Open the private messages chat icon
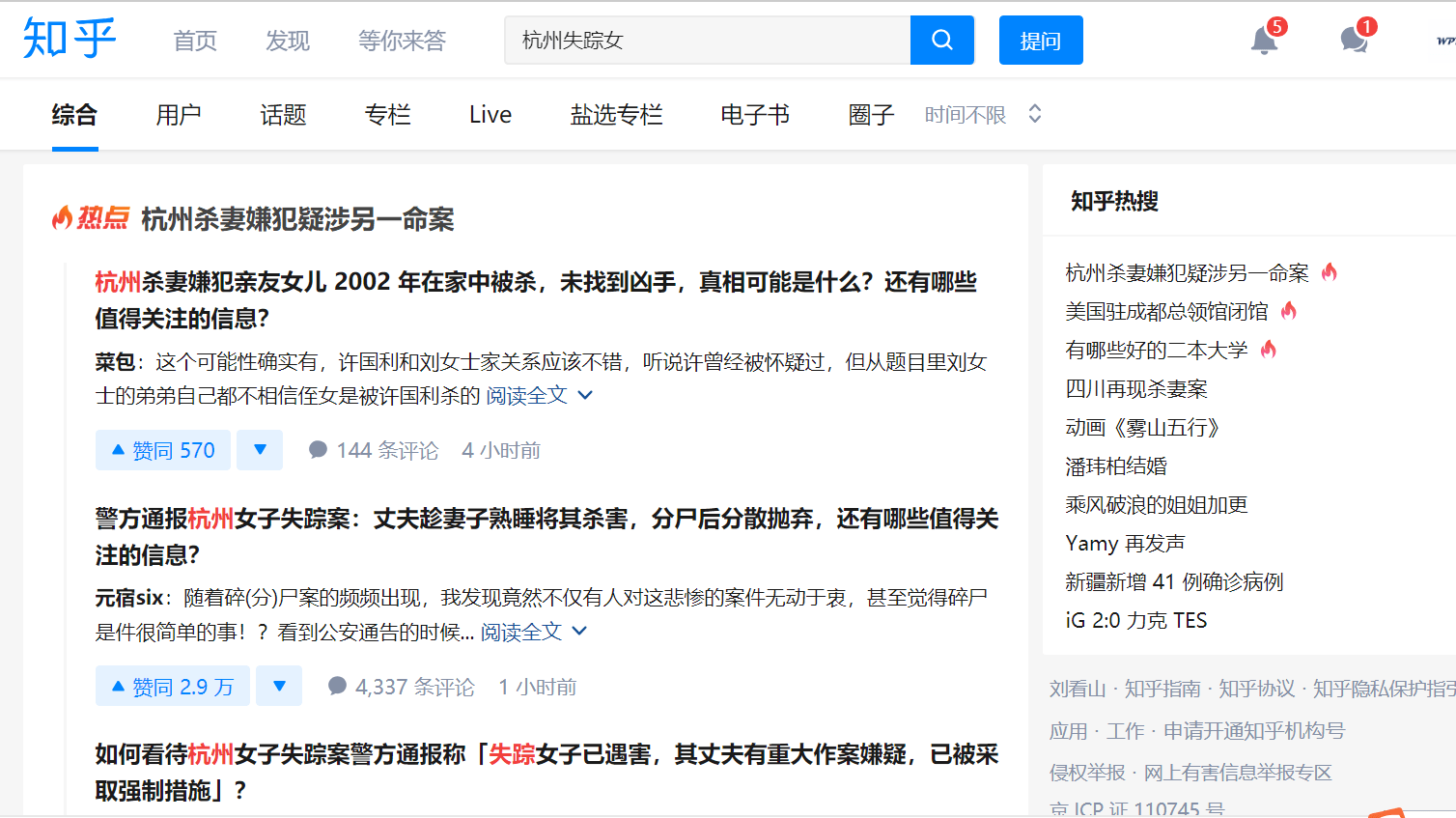 pos(1354,41)
